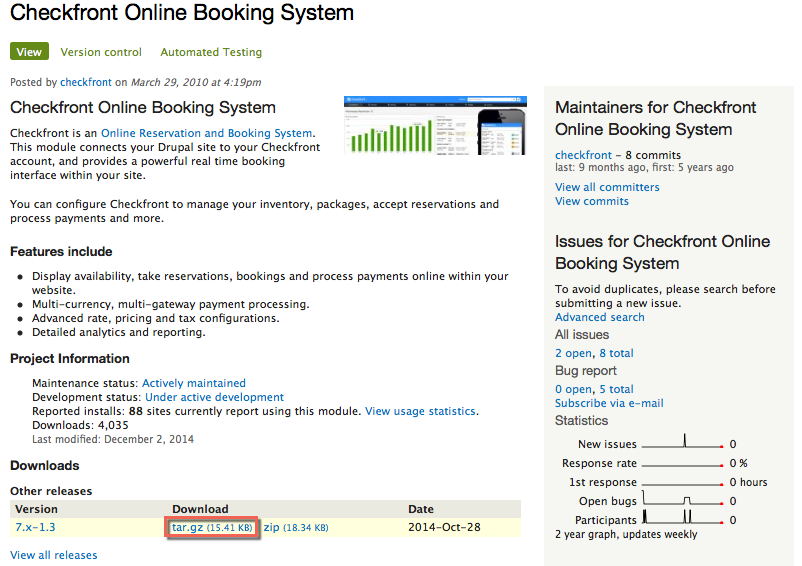Open 5 total bug reports link

click(x=616, y=389)
